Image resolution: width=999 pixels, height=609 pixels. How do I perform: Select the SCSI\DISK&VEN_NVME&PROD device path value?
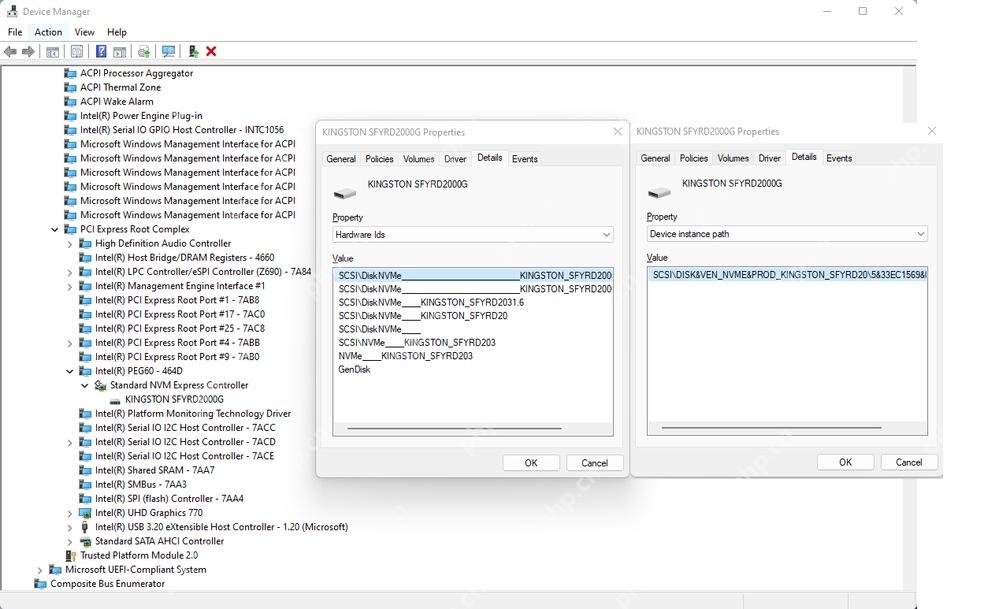(787, 275)
